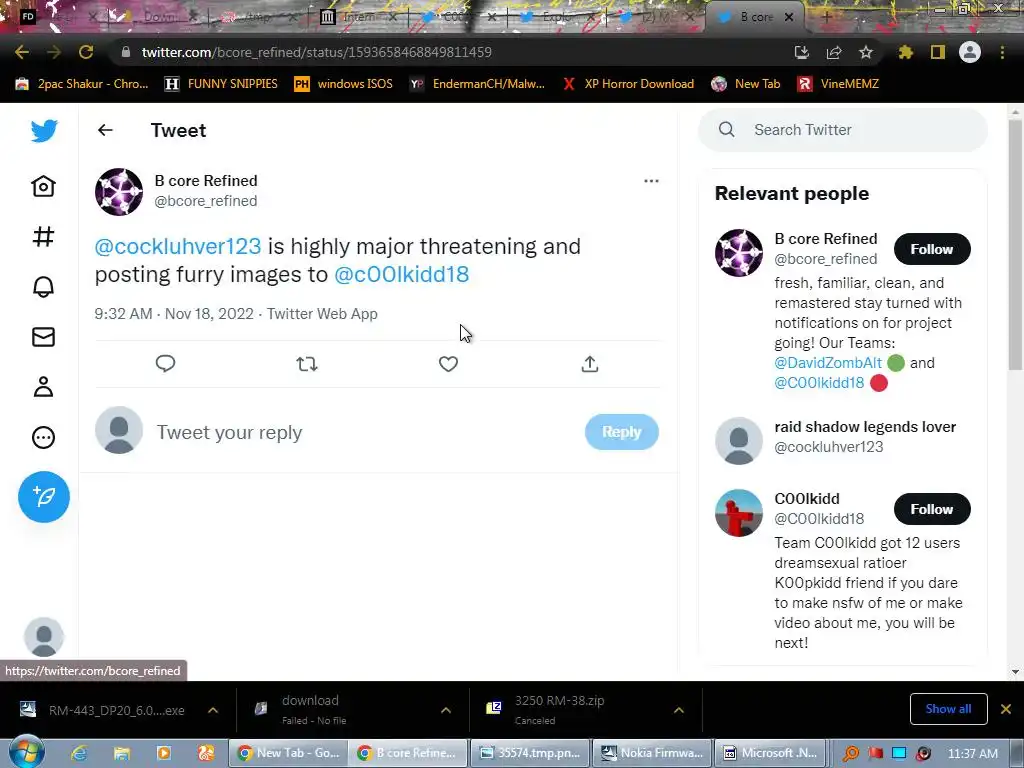Open Notifications bell icon

coord(44,287)
